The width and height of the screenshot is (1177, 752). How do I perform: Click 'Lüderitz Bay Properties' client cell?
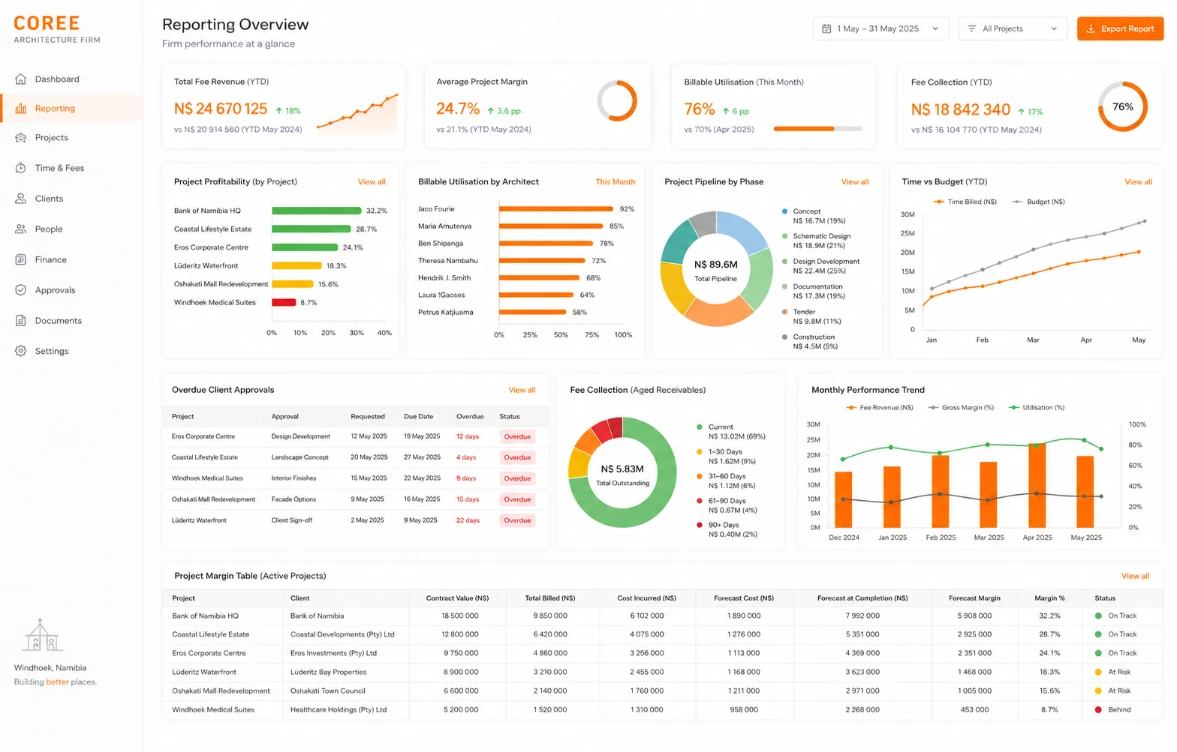click(329, 672)
